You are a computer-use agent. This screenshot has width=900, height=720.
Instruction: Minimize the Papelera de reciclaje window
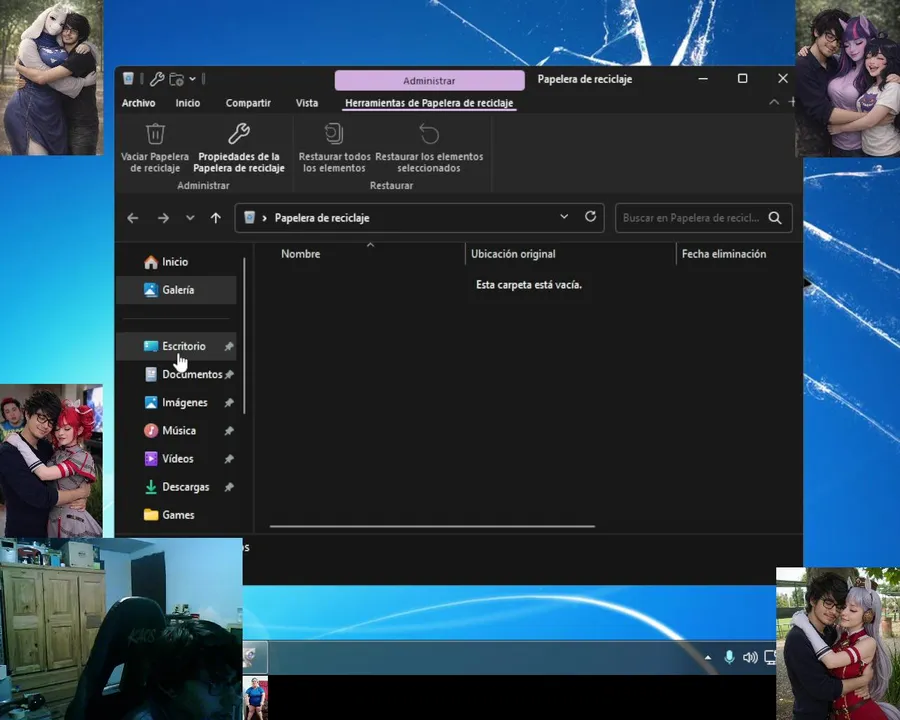(x=703, y=79)
